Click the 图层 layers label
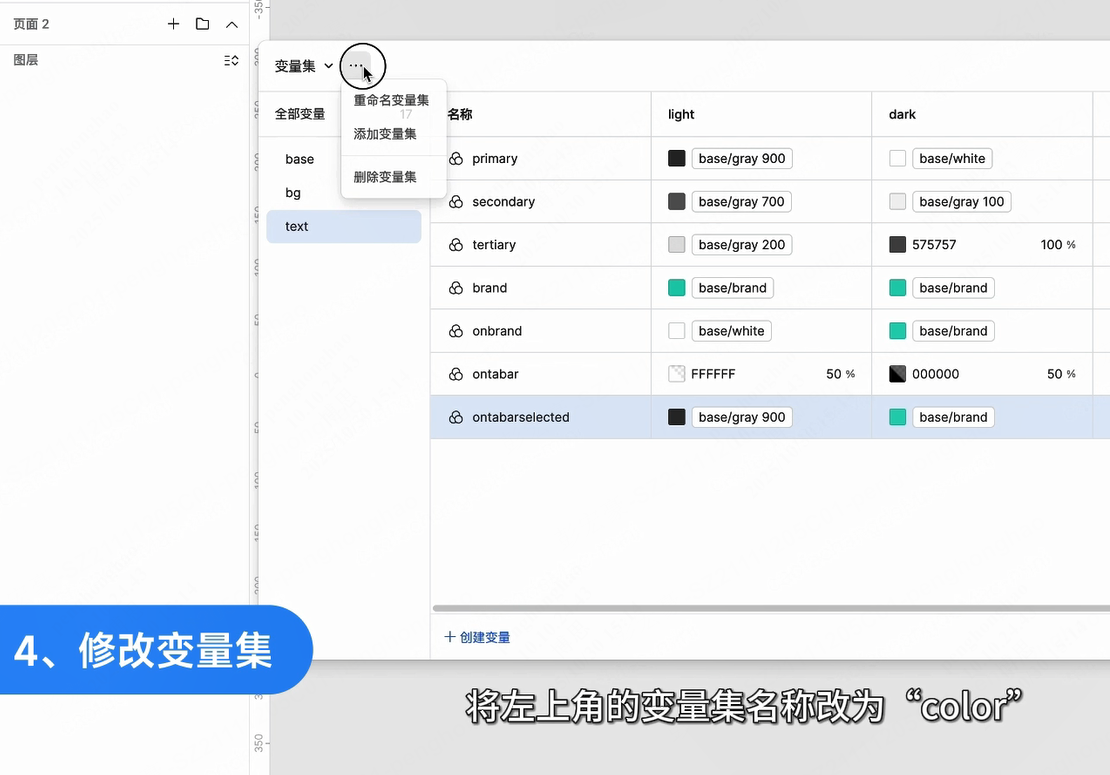The width and height of the screenshot is (1110, 775). [x=25, y=60]
